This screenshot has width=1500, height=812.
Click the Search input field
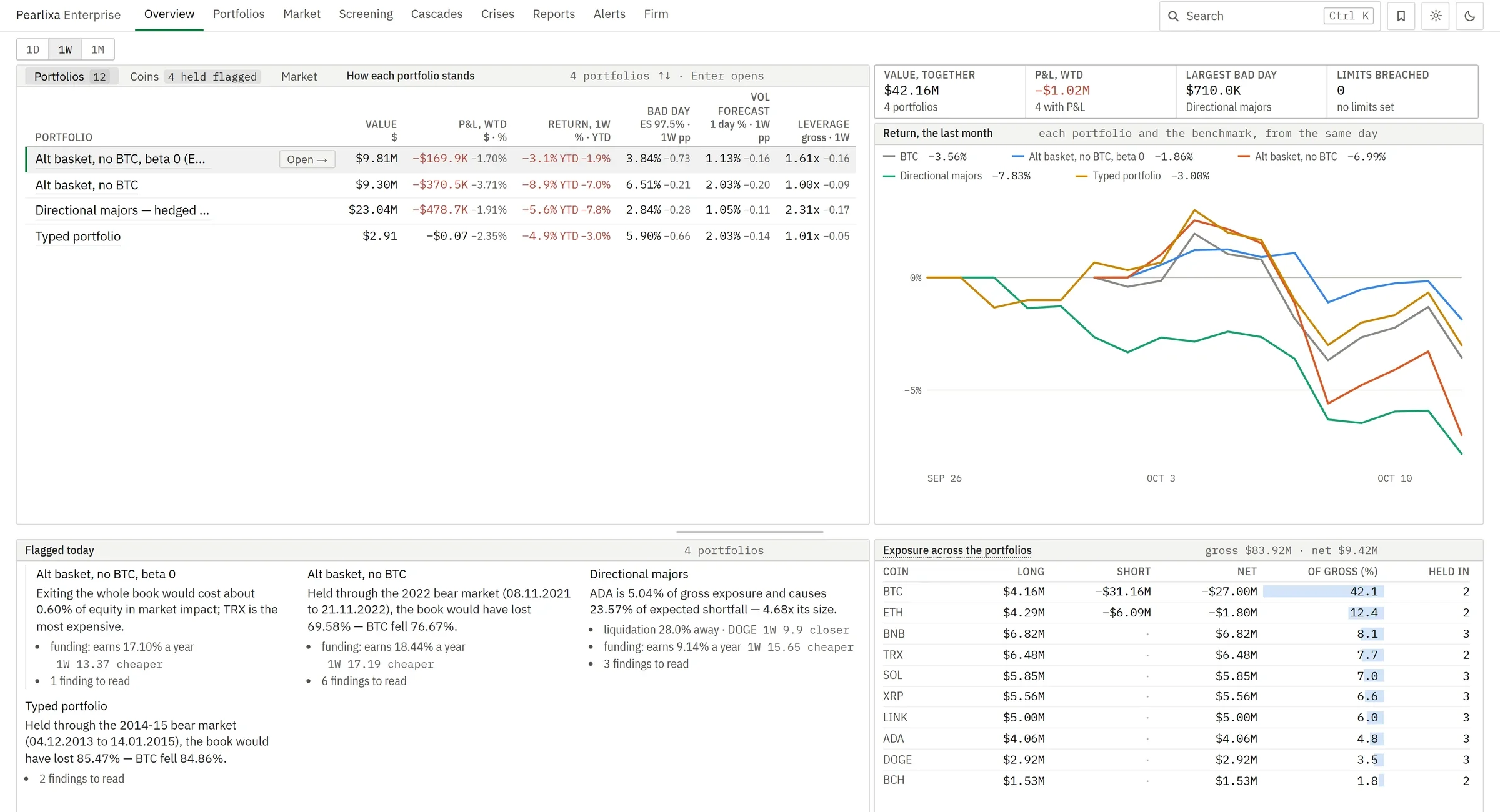[x=1270, y=16]
